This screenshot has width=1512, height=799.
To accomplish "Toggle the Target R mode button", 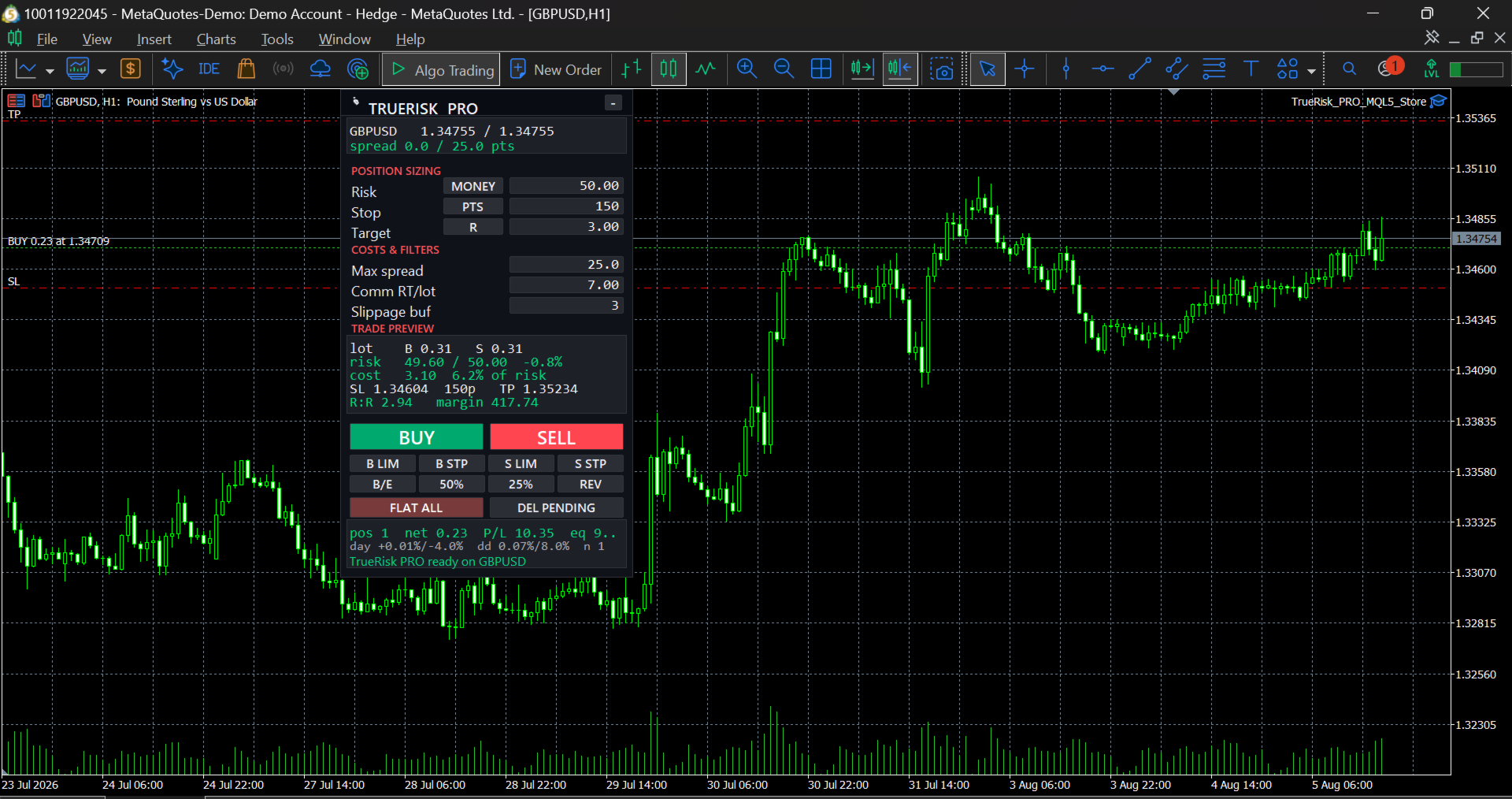I will point(473,227).
